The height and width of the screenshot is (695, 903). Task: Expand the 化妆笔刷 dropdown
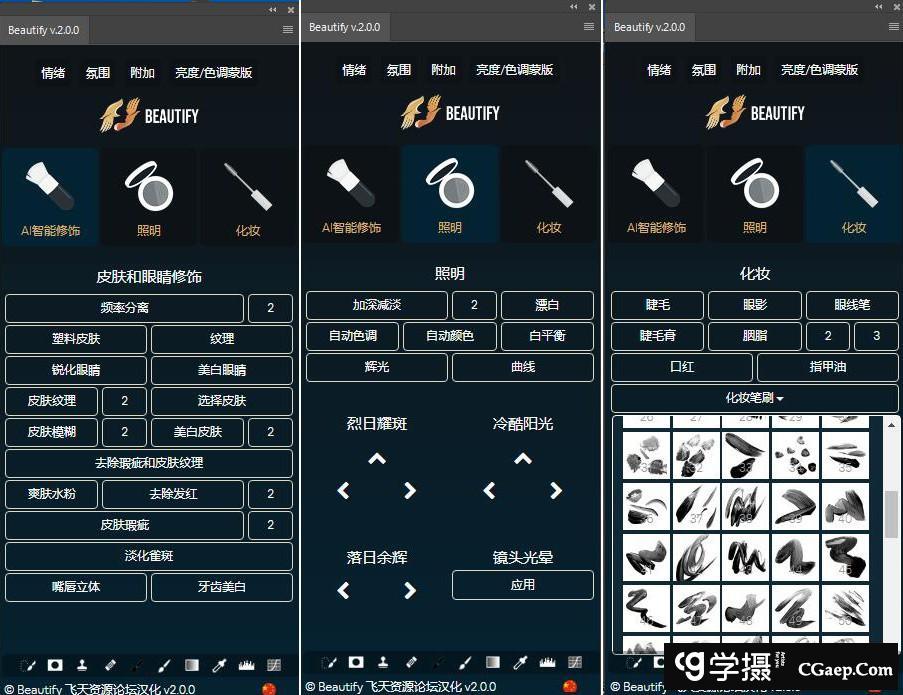(x=754, y=398)
